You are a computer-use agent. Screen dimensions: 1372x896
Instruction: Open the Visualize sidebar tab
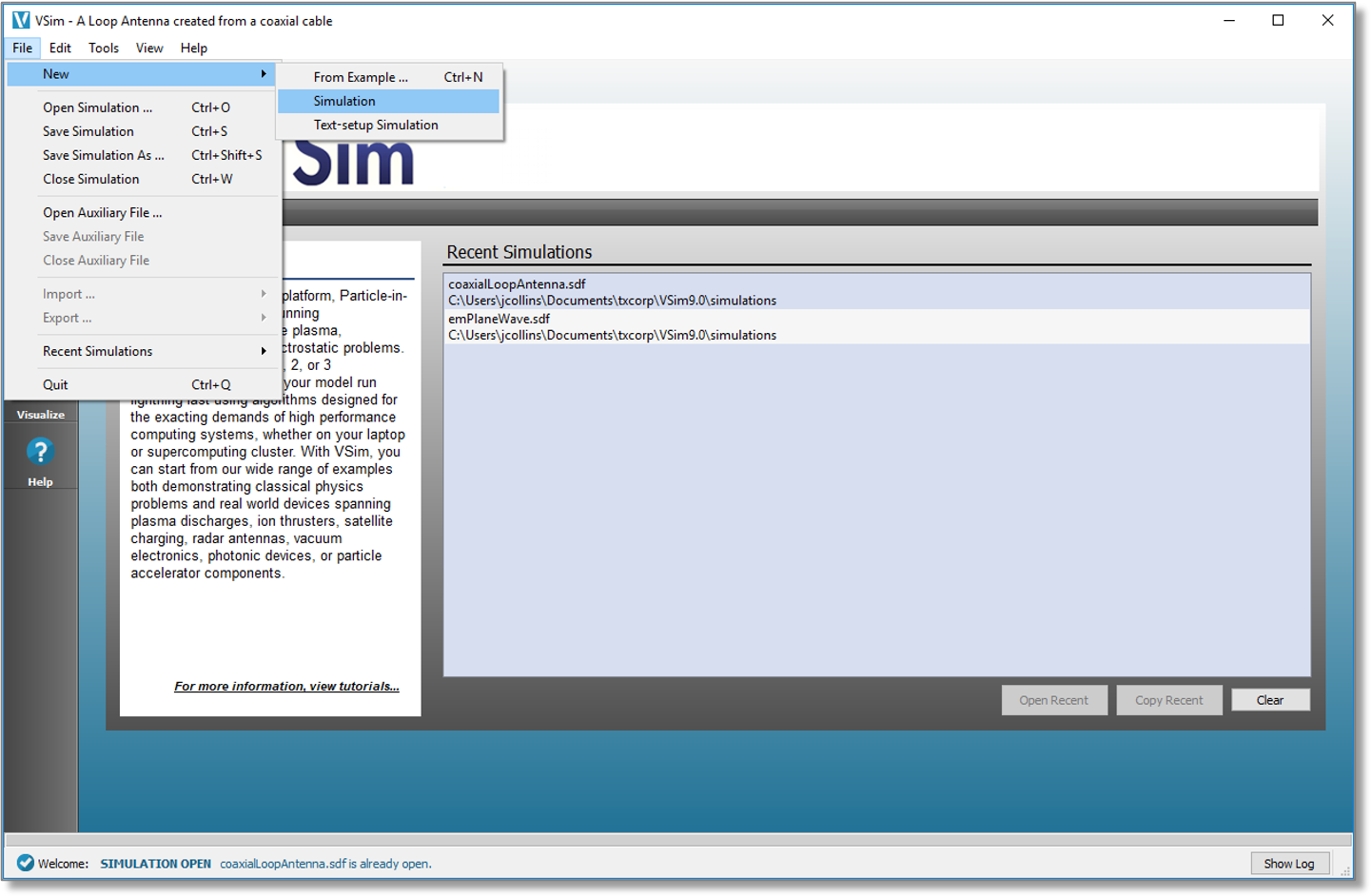[40, 415]
